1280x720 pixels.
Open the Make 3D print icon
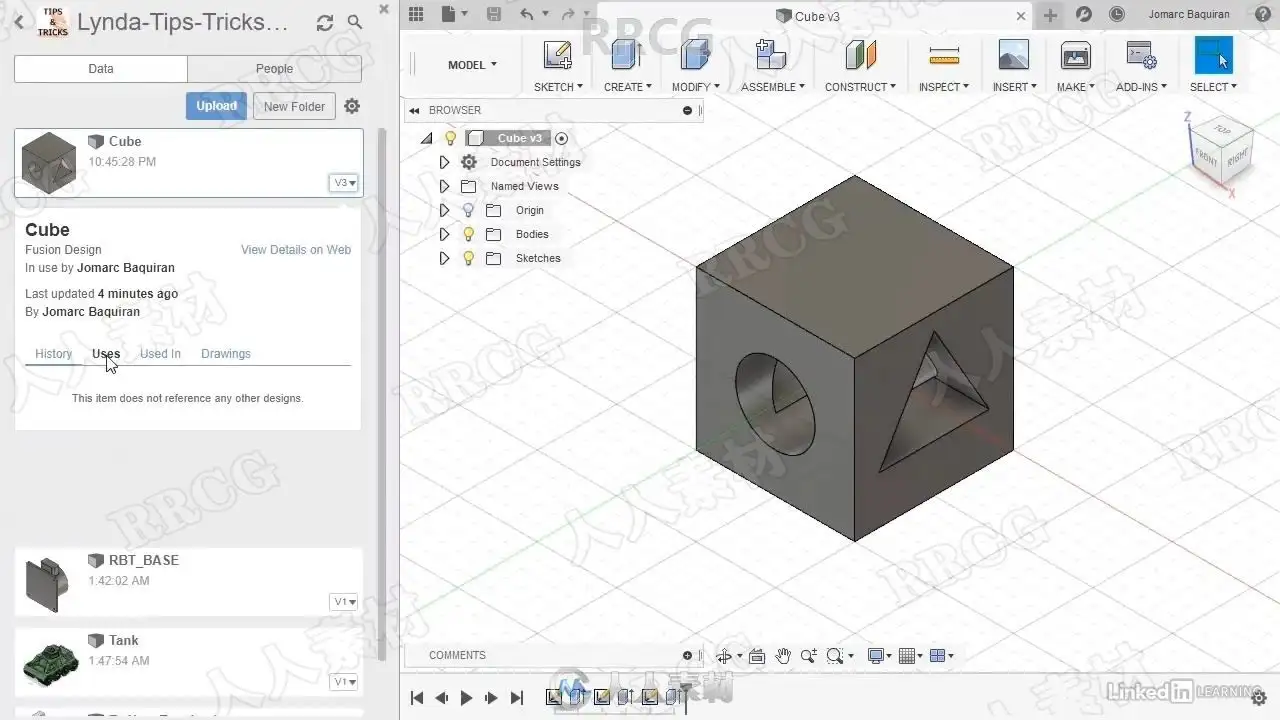pyautogui.click(x=1075, y=56)
